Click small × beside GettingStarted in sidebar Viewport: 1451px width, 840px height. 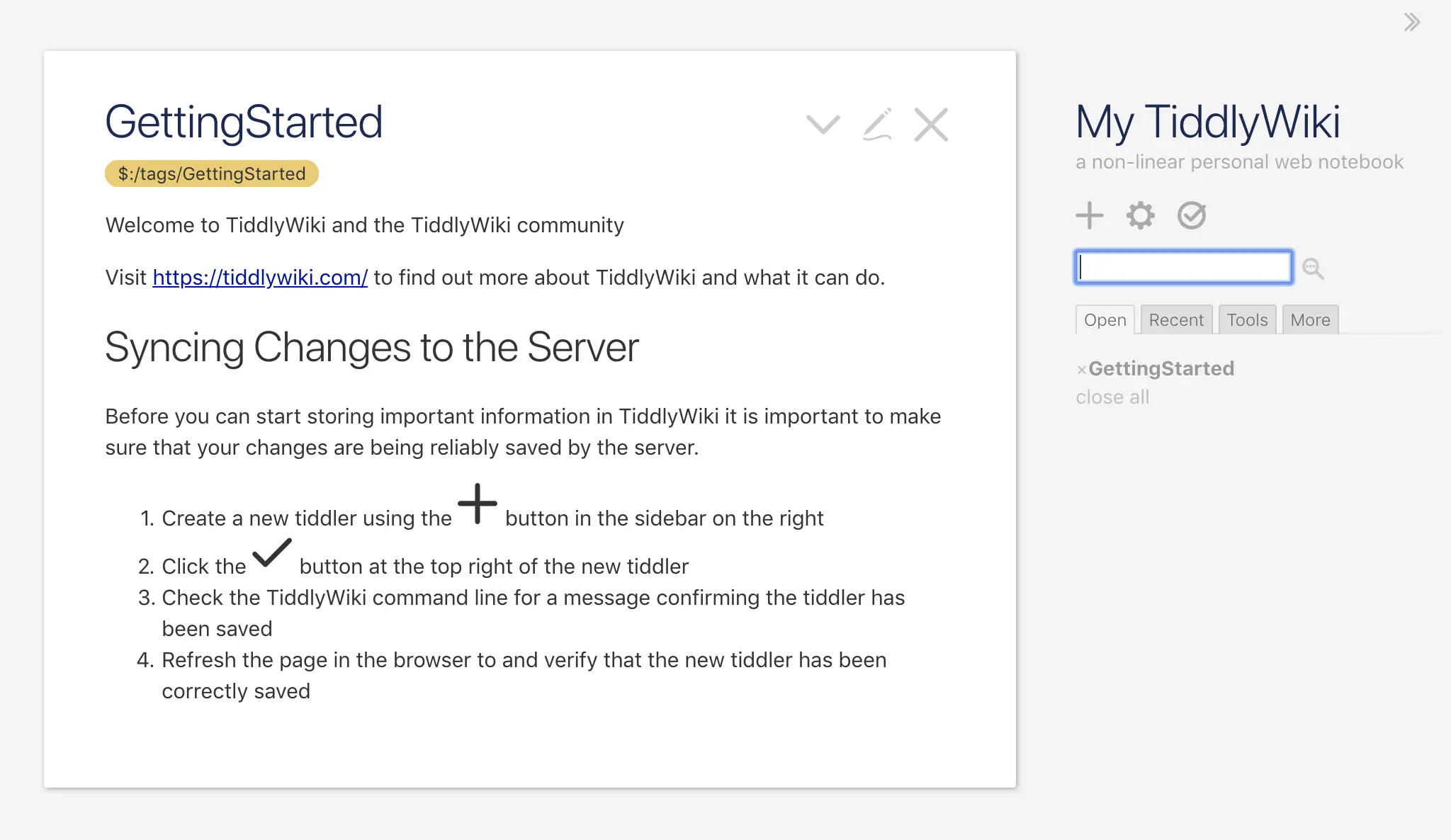click(x=1081, y=370)
